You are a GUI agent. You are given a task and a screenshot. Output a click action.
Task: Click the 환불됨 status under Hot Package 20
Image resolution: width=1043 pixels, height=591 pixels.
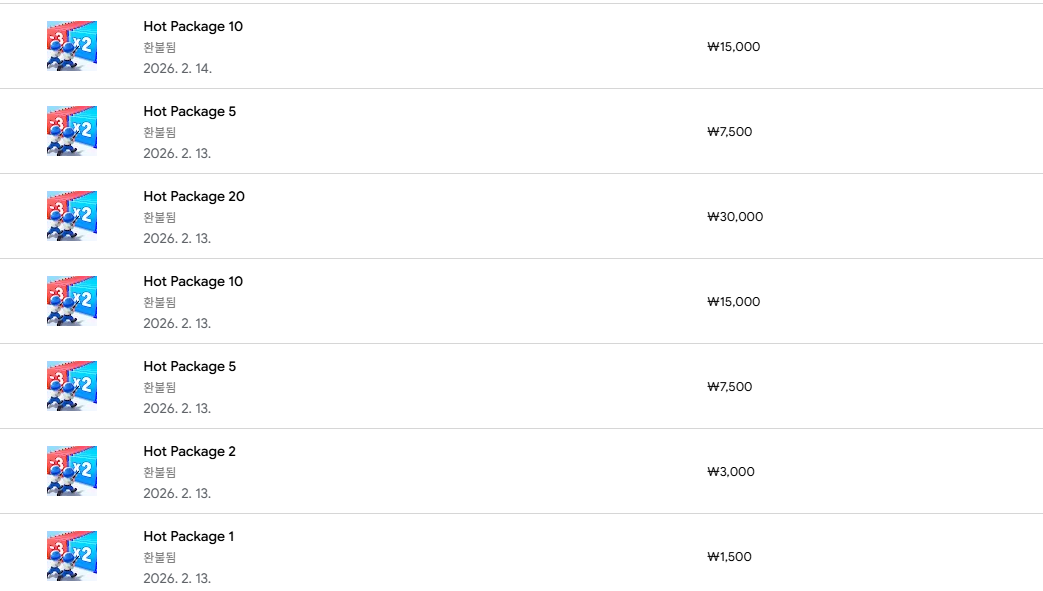(x=160, y=217)
